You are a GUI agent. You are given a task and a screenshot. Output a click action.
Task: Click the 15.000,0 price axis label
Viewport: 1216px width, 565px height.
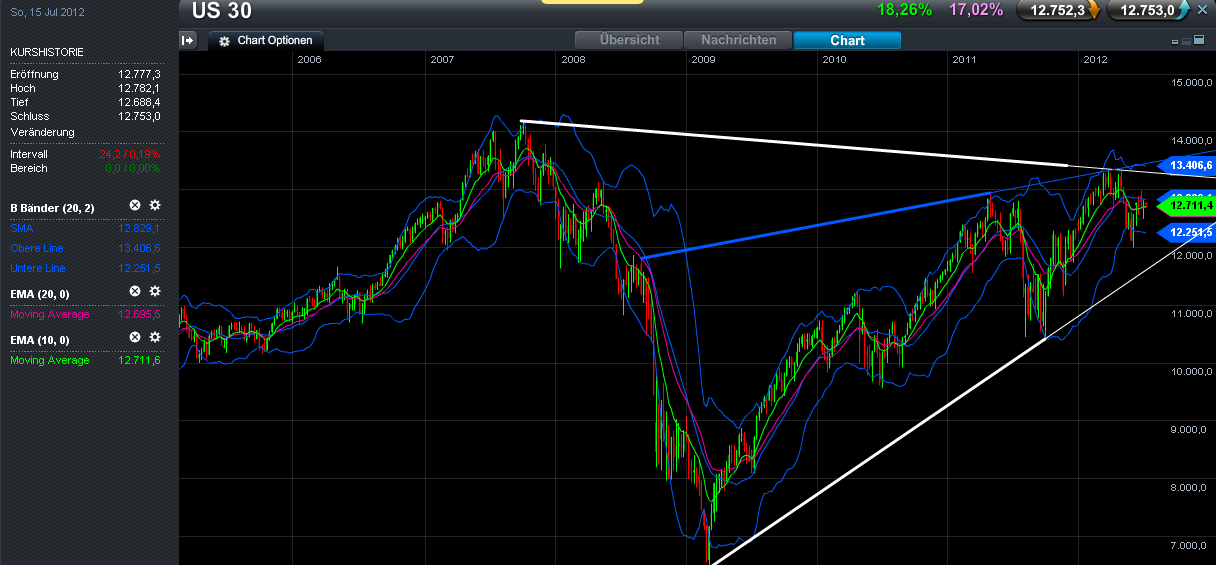point(1191,82)
